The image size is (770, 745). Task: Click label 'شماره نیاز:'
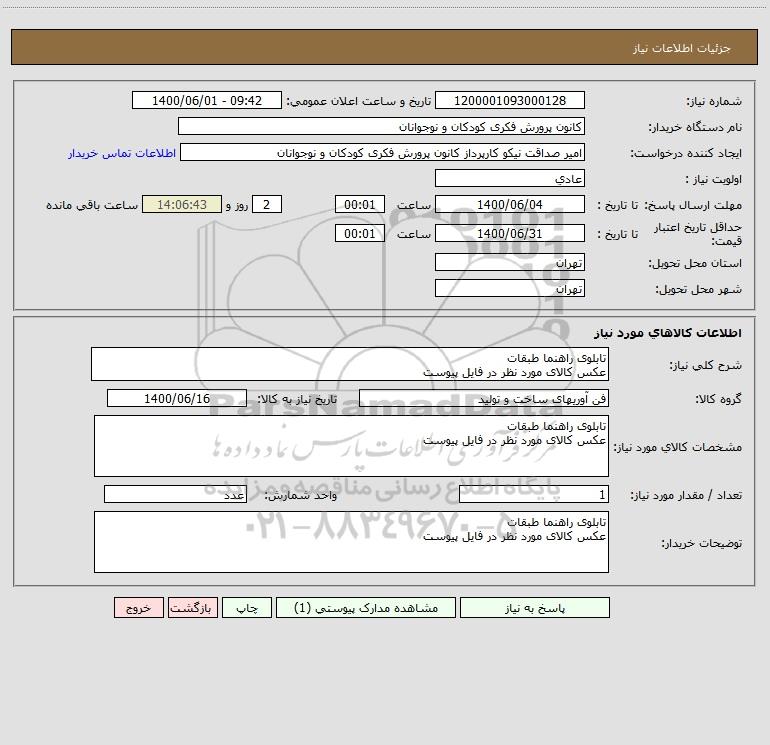(x=714, y=102)
